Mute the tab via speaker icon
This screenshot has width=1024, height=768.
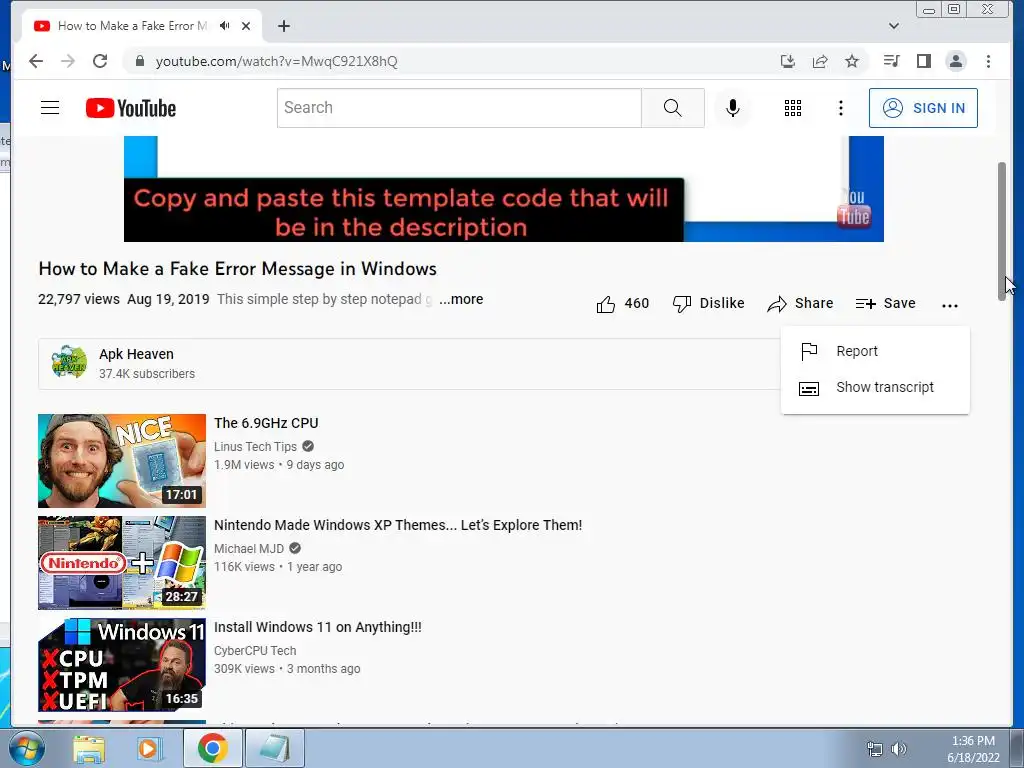(x=225, y=25)
